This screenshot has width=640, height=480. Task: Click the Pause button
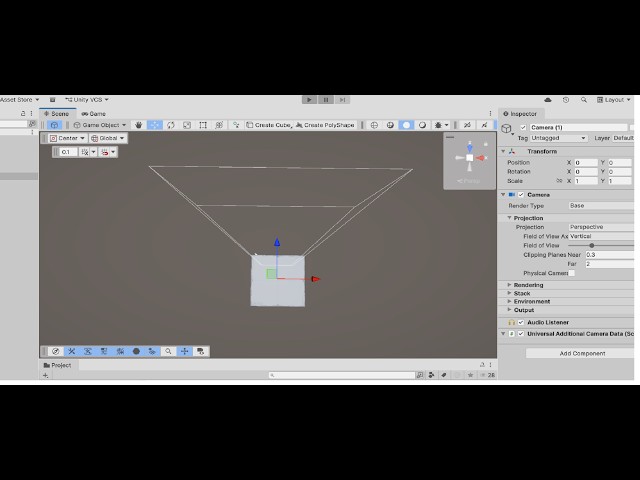[x=326, y=100]
